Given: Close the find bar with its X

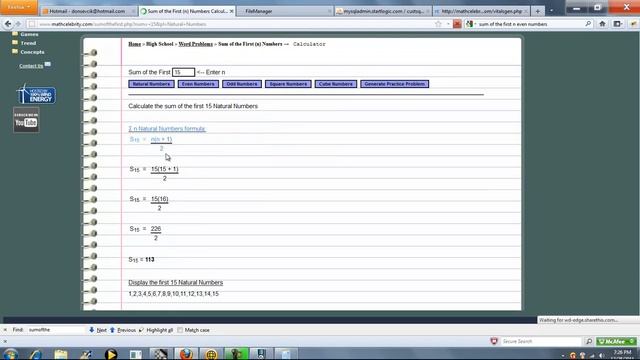Looking at the screenshot, I should (5, 330).
